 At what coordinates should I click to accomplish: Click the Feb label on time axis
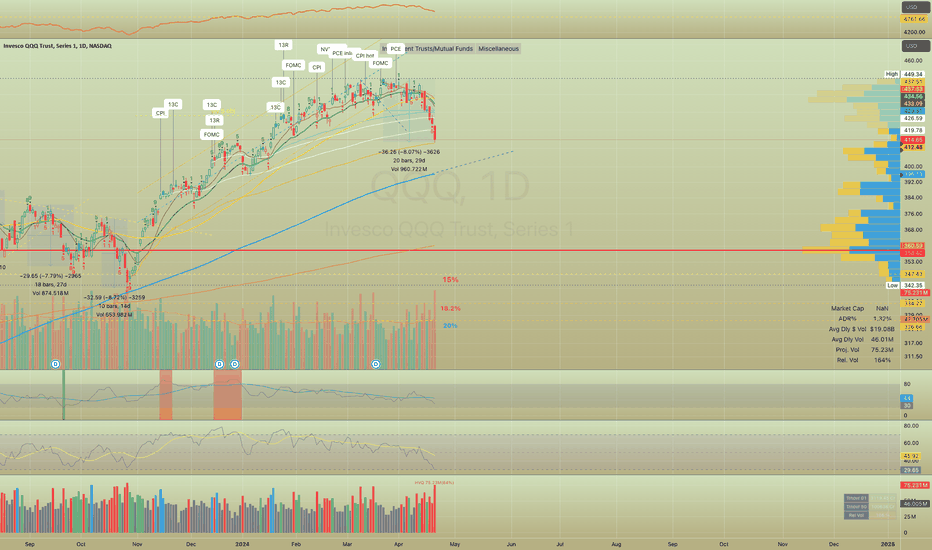[x=296, y=544]
